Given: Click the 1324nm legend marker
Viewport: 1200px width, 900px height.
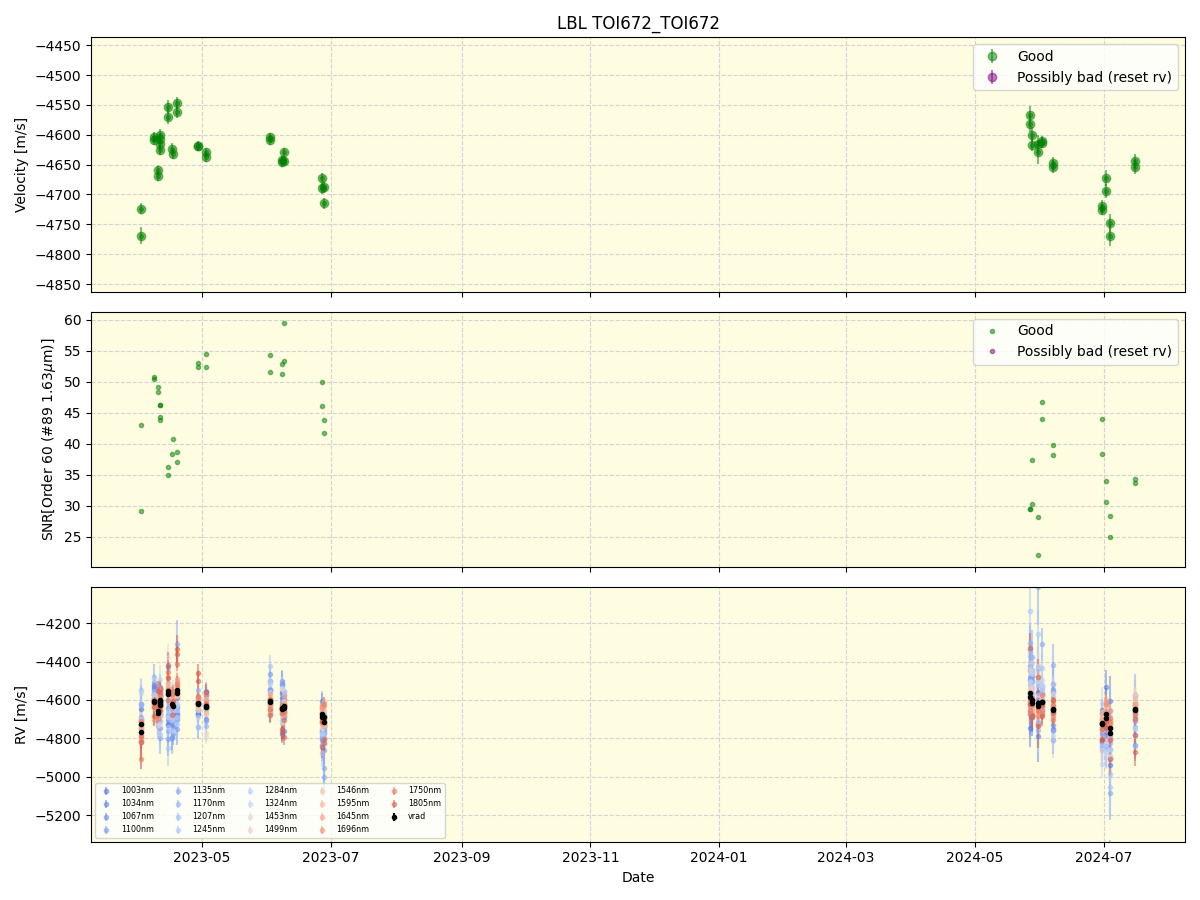Looking at the screenshot, I should coord(250,804).
